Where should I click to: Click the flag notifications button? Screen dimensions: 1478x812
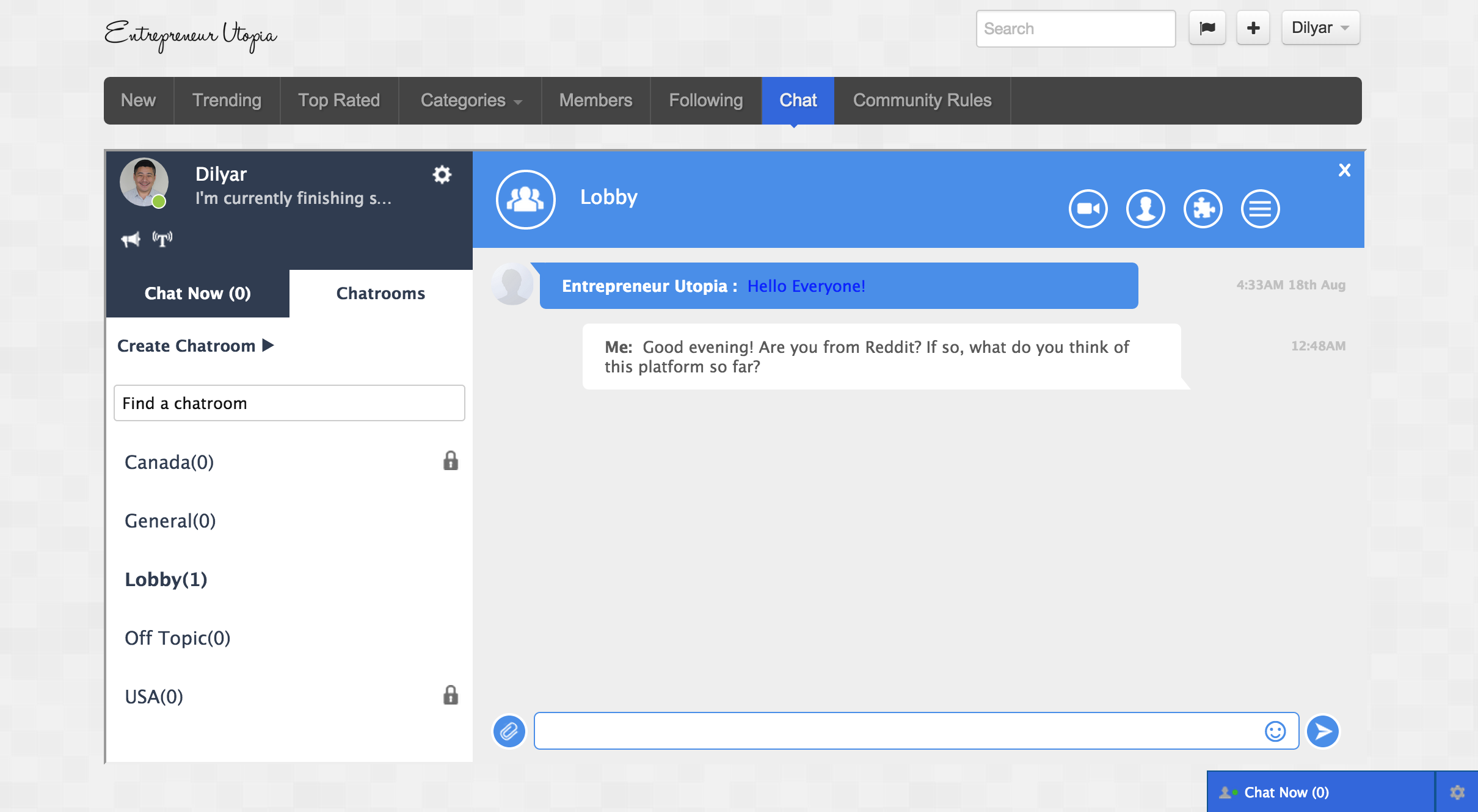click(1207, 28)
